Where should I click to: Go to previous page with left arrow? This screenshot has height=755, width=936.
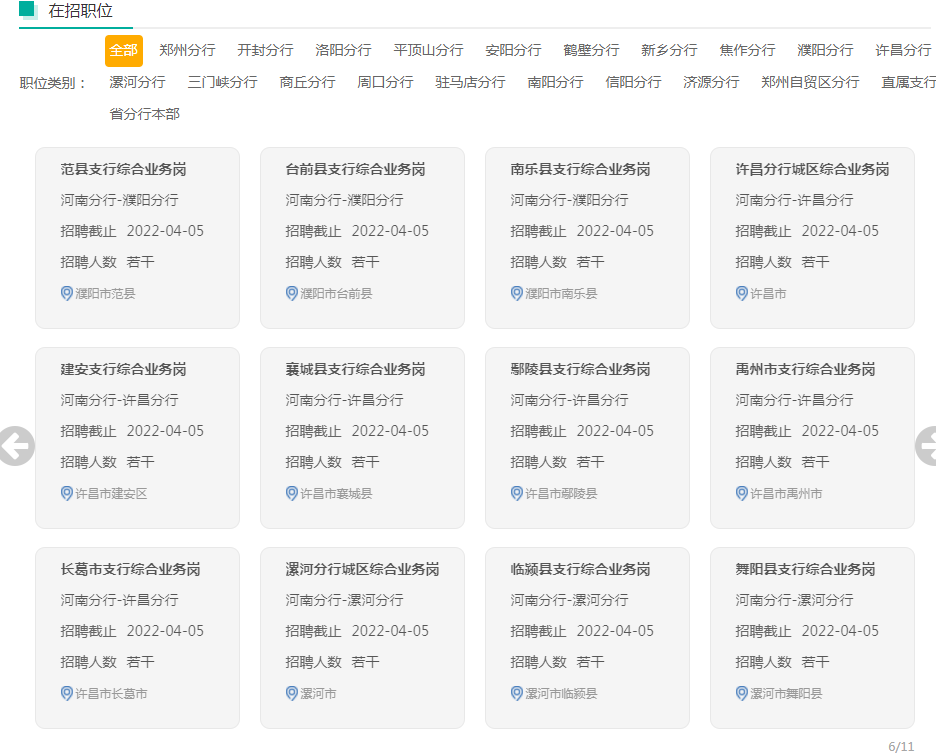[x=16, y=446]
